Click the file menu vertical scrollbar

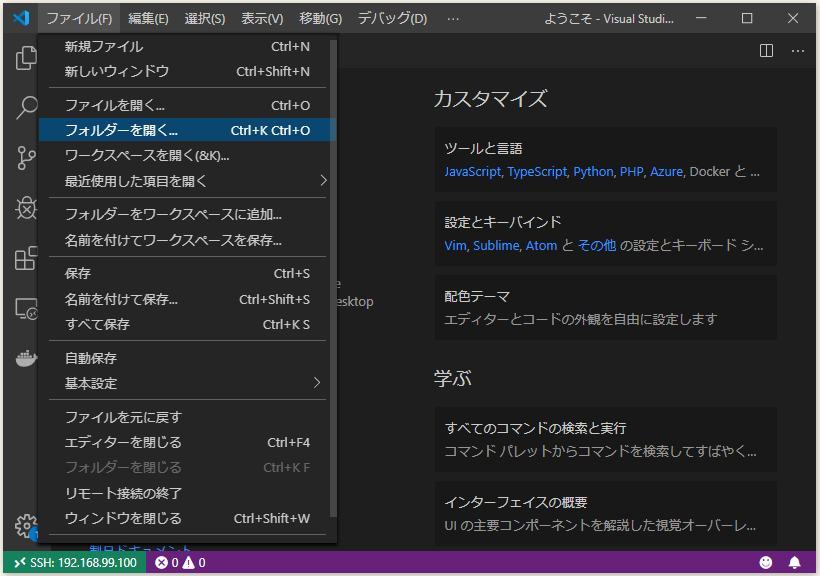pos(333,278)
